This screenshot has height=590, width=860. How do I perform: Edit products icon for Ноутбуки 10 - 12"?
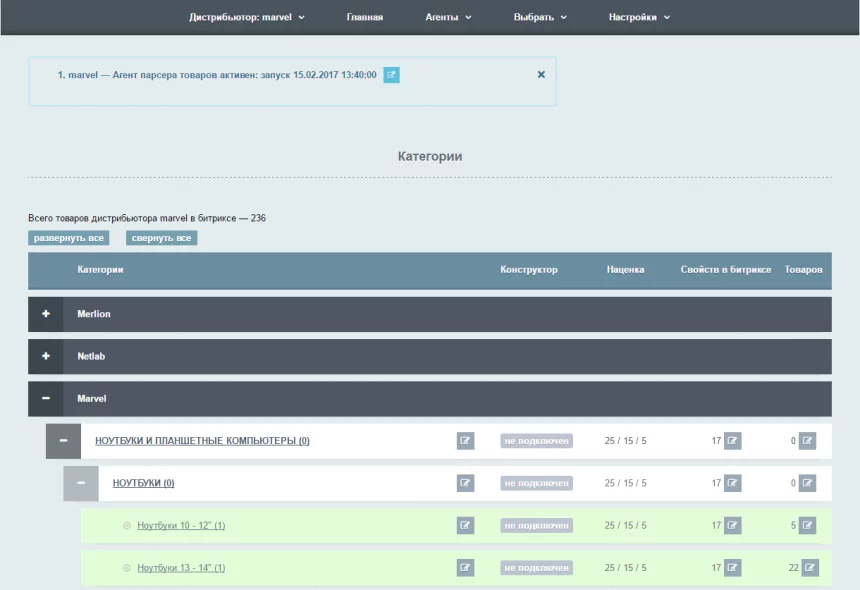tap(808, 526)
